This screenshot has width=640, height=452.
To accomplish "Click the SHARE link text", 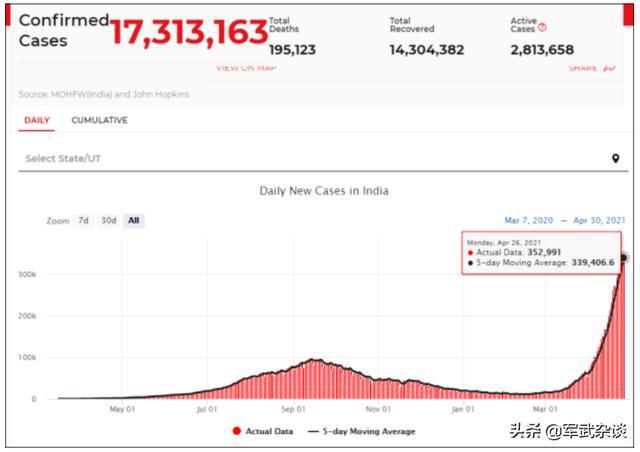I will click(x=581, y=68).
